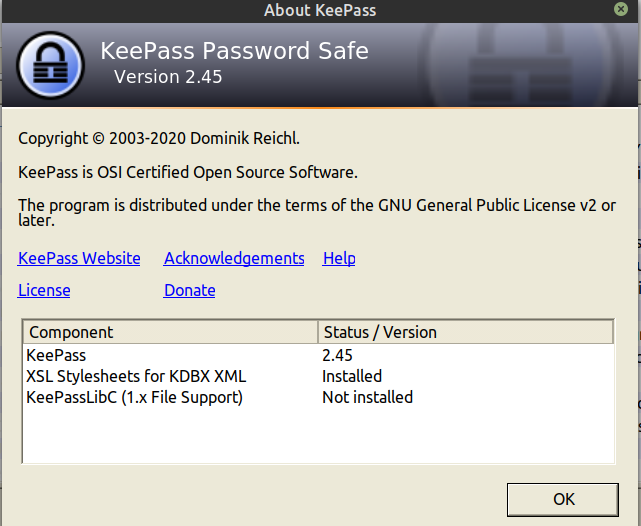Click the Not installed status cell
Viewport: 641px width, 526px height.
368,397
